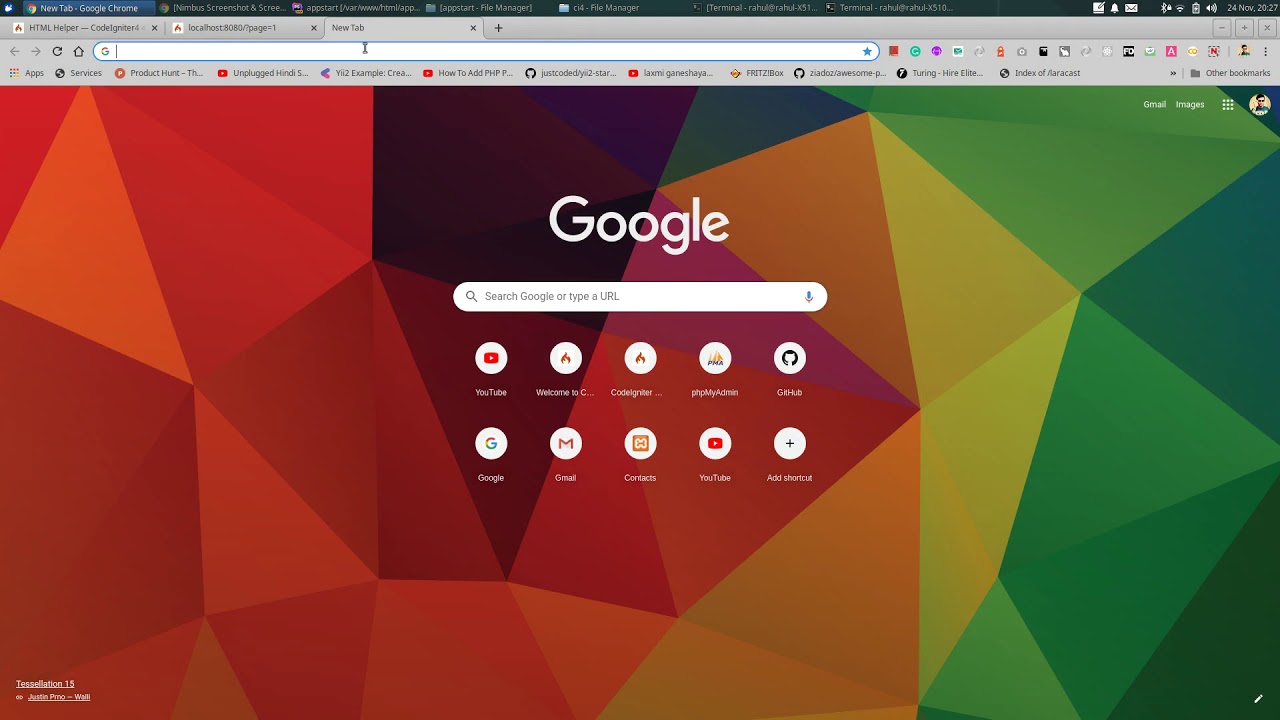Screen dimensions: 1280x720
Task: Open the ziadoz/awesome-p bookmark
Action: click(x=840, y=73)
